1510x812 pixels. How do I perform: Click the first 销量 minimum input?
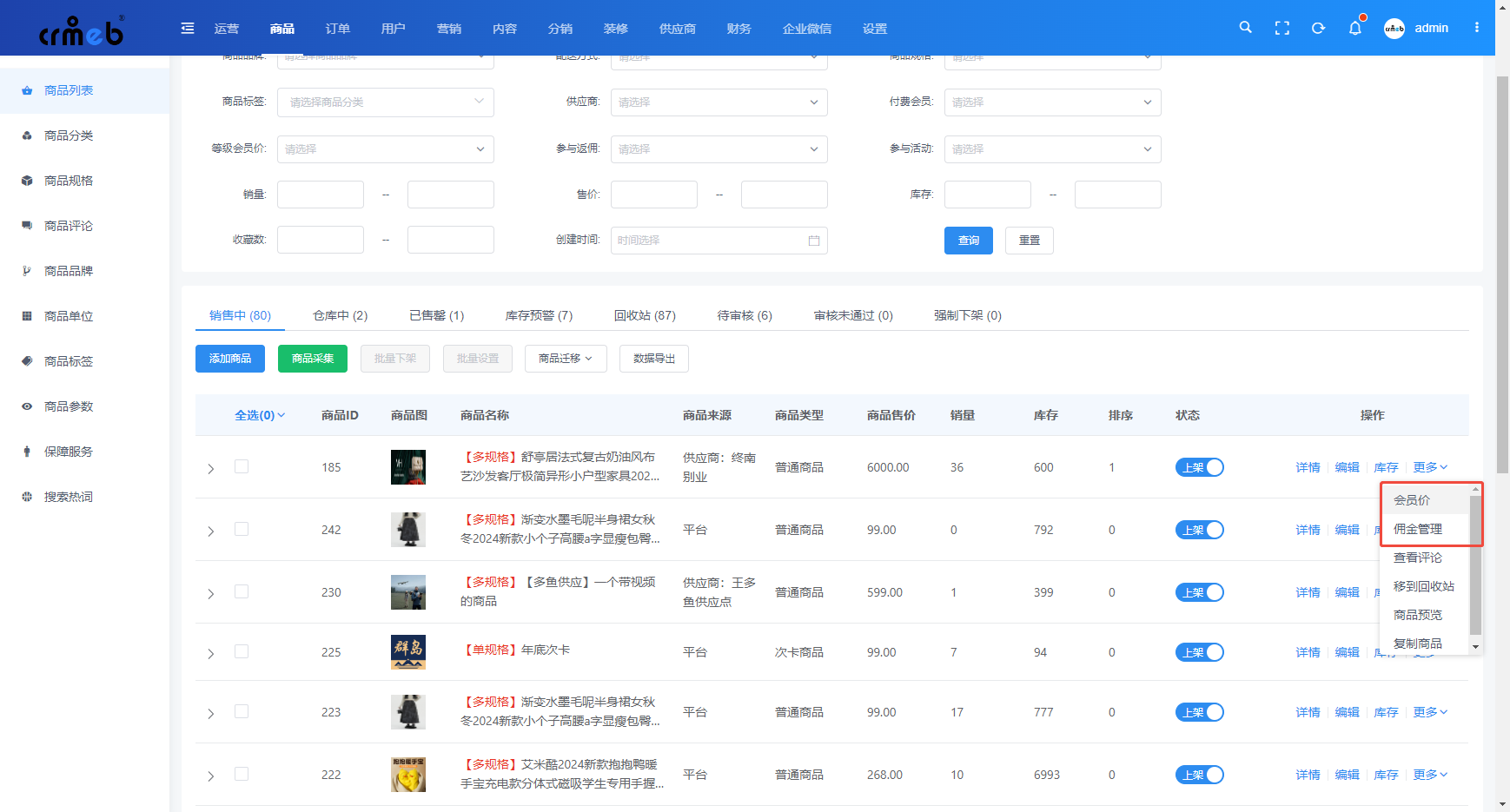[x=321, y=195]
